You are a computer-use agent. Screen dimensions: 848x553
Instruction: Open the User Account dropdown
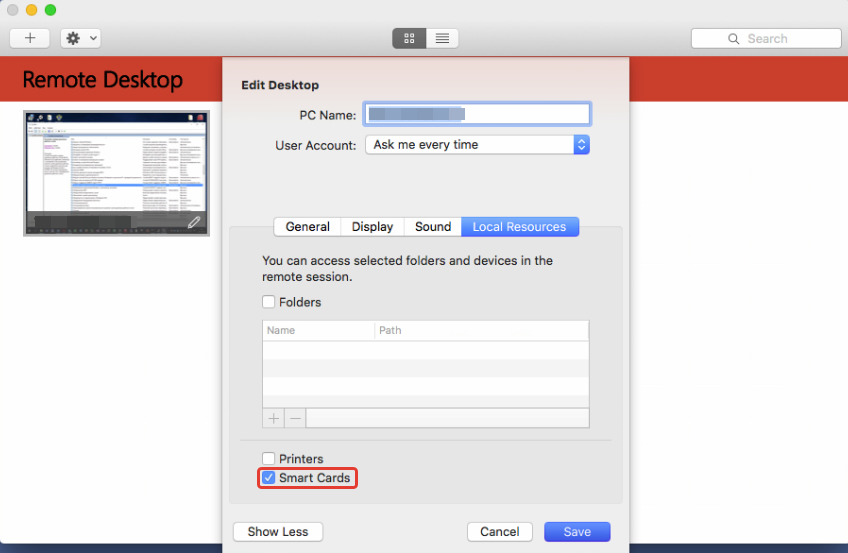(477, 145)
